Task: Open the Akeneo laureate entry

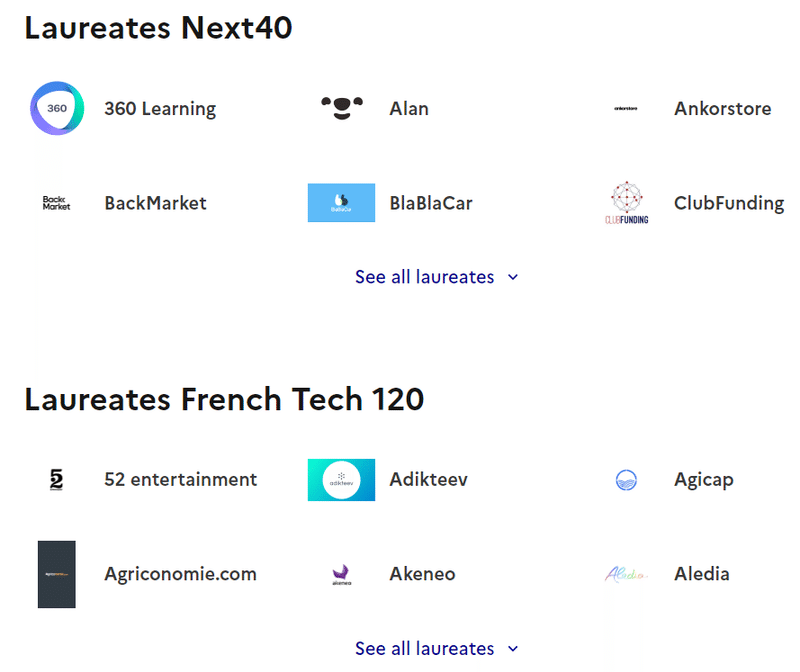Action: point(422,574)
